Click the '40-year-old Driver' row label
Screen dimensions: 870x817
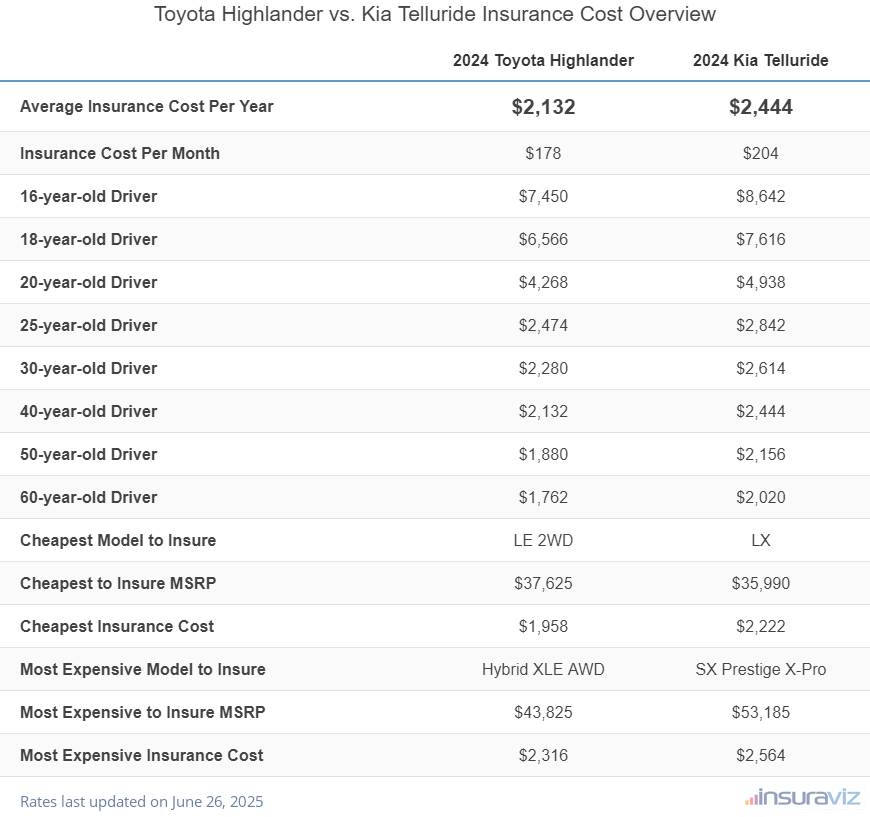[88, 411]
